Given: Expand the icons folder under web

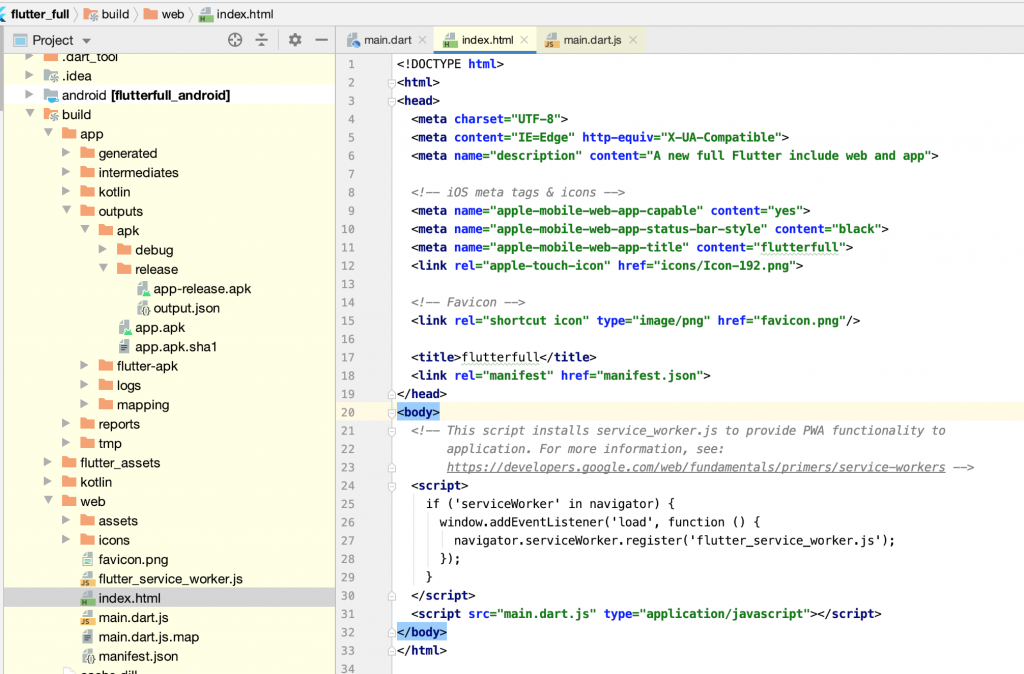Looking at the screenshot, I should [x=66, y=539].
